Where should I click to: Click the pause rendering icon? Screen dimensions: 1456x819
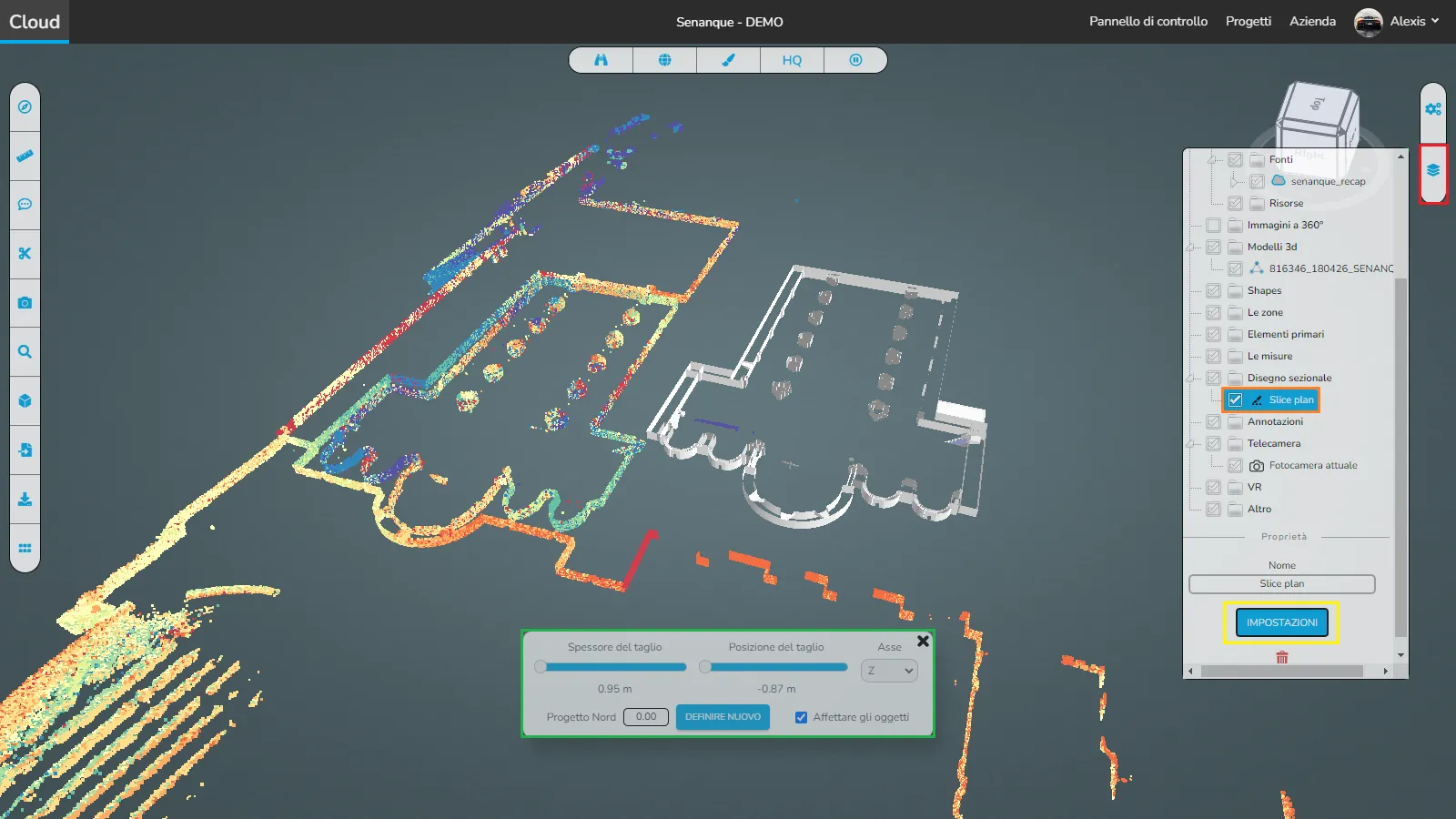(x=855, y=60)
